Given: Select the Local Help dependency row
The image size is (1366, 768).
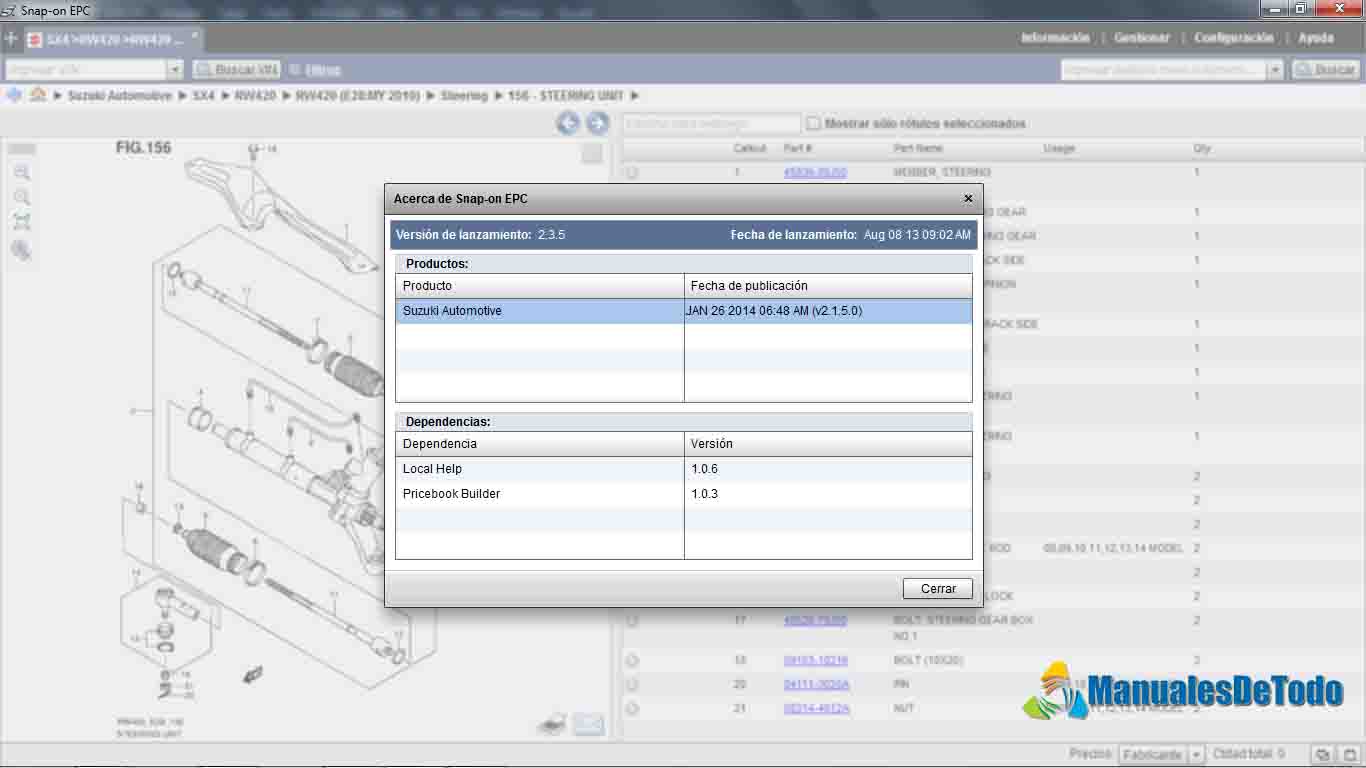Looking at the screenshot, I should (684, 469).
